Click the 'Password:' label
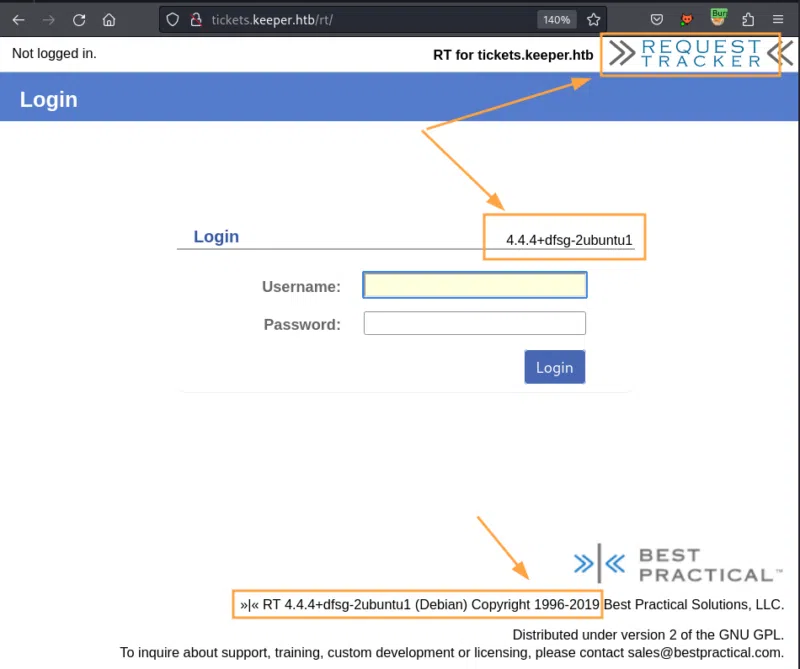The width and height of the screenshot is (800, 669). point(302,325)
